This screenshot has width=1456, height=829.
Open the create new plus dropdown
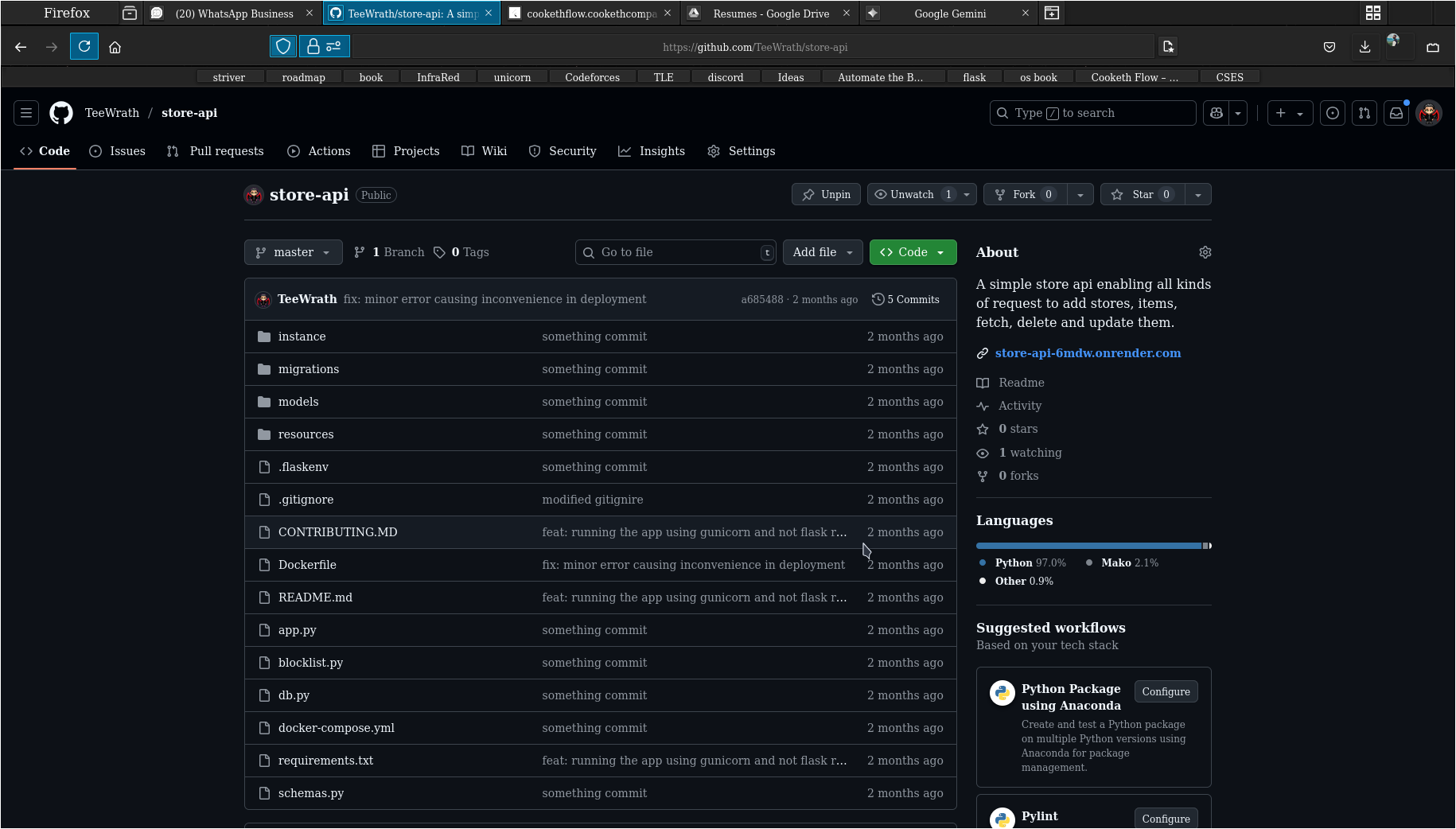1290,113
